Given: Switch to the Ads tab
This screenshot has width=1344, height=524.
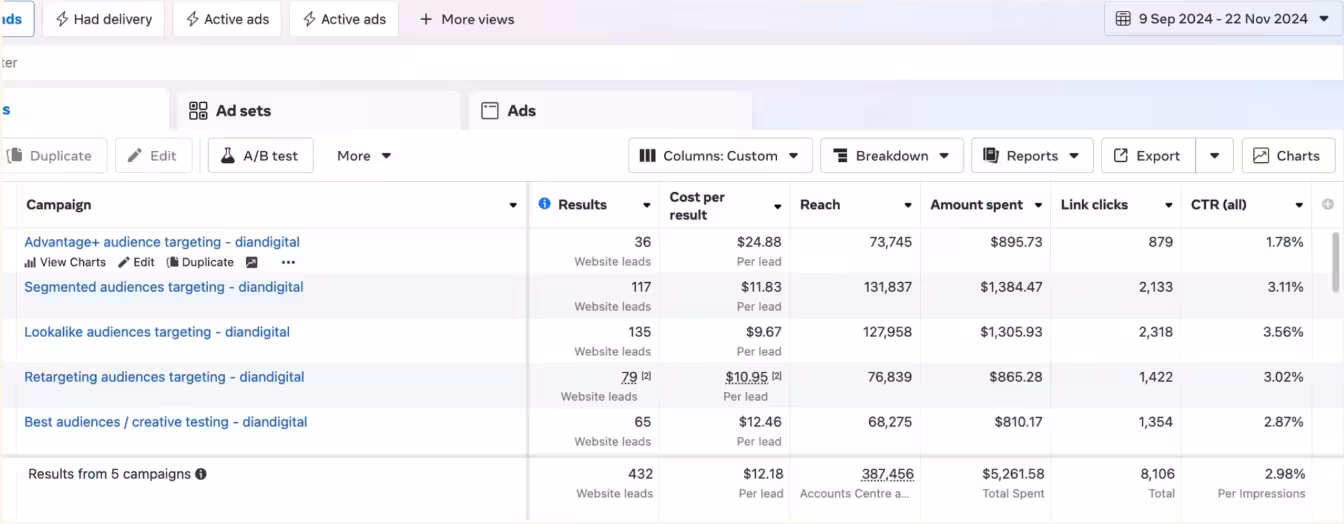Looking at the screenshot, I should point(610,111).
